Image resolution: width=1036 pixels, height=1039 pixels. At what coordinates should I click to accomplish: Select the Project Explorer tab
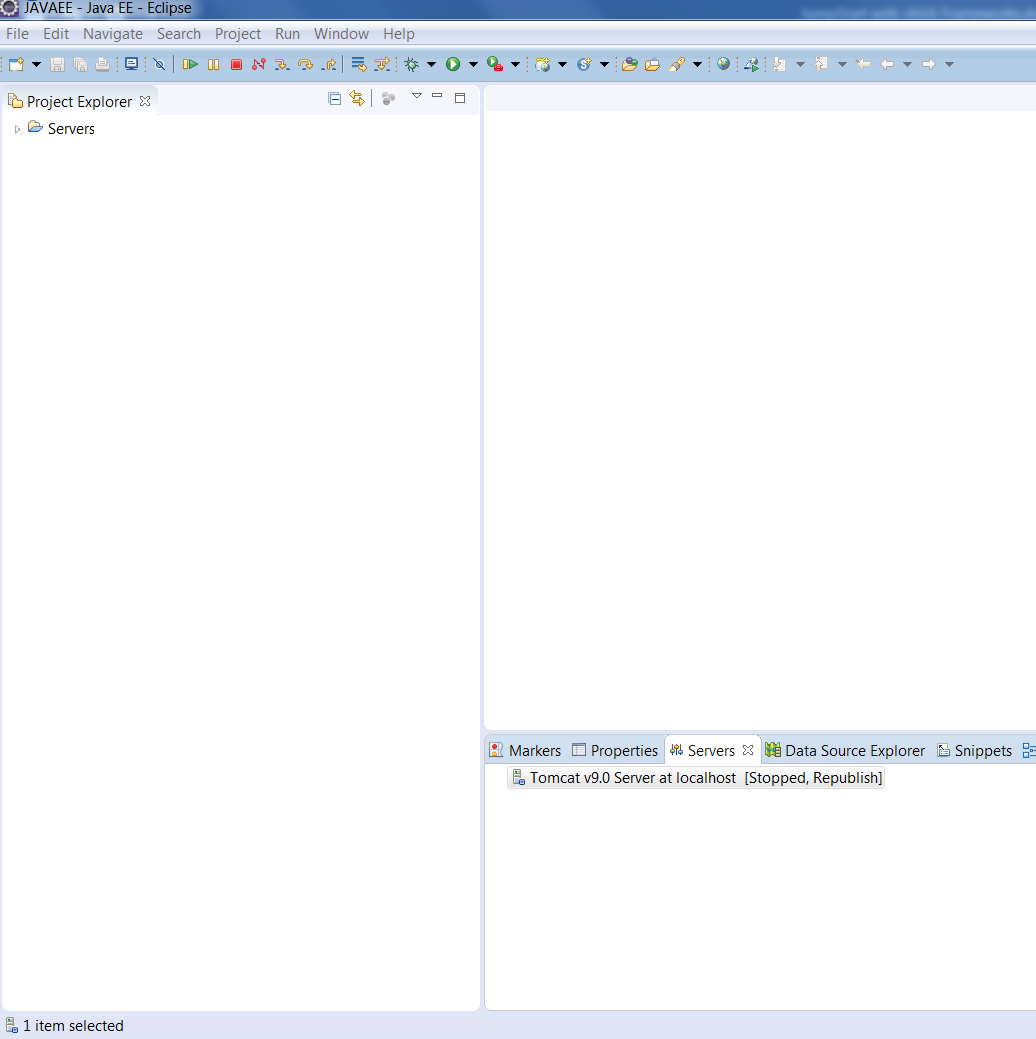pyautogui.click(x=79, y=101)
